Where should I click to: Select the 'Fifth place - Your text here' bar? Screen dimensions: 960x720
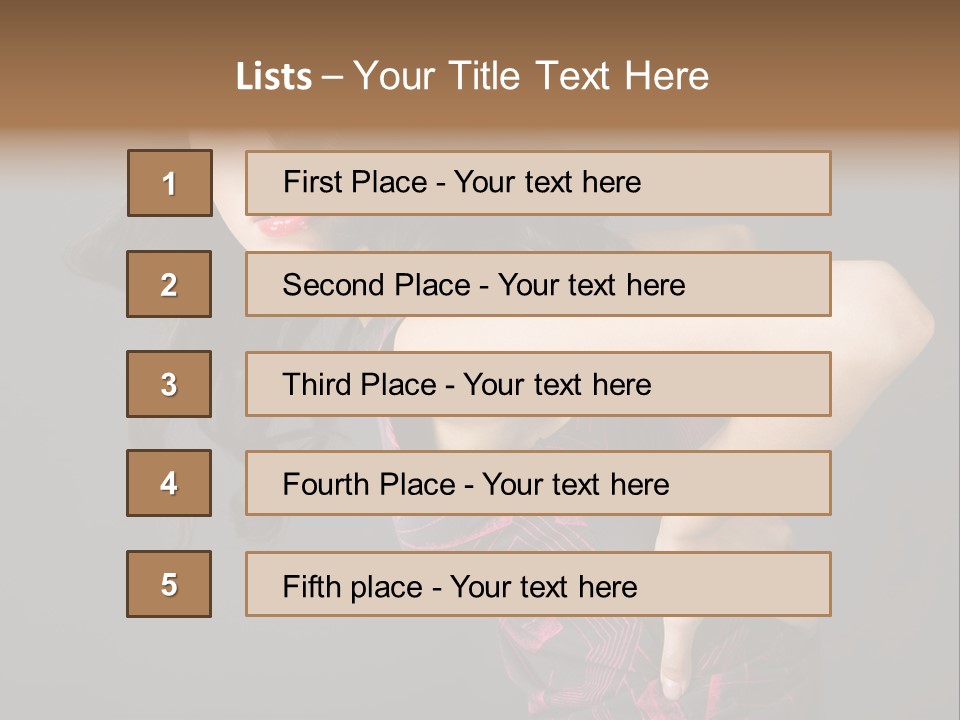[538, 585]
